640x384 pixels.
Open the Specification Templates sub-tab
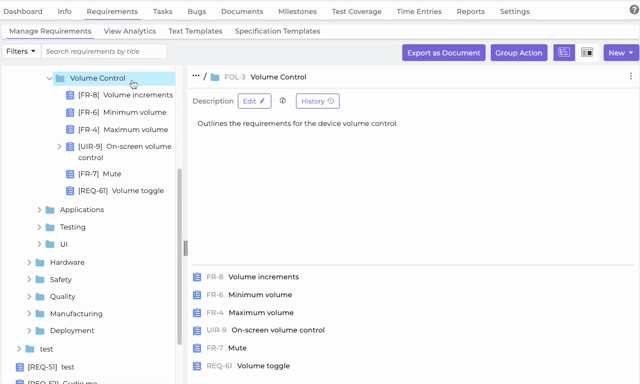(278, 31)
